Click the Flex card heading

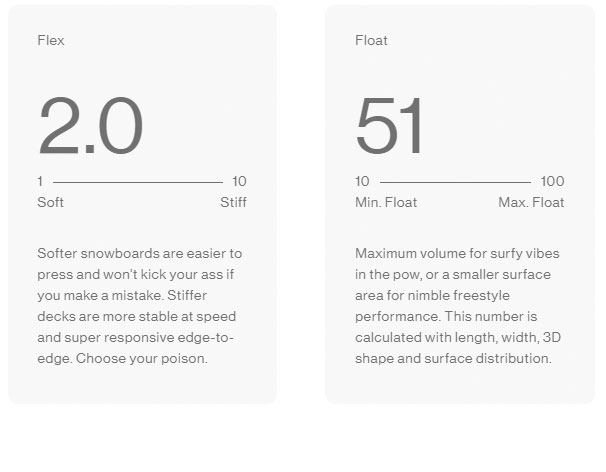coord(50,41)
